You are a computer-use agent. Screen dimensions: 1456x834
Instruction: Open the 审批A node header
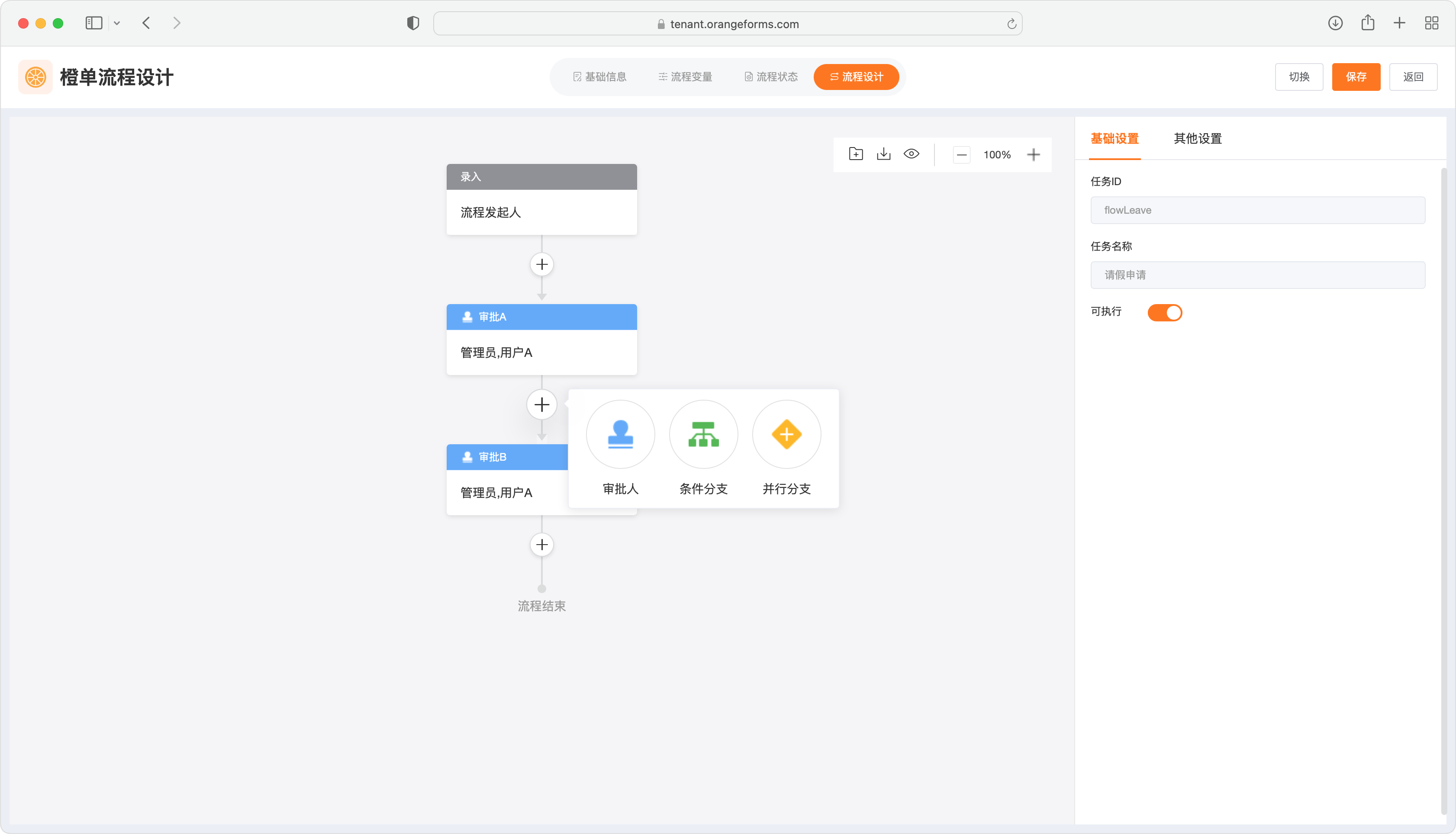click(541, 317)
